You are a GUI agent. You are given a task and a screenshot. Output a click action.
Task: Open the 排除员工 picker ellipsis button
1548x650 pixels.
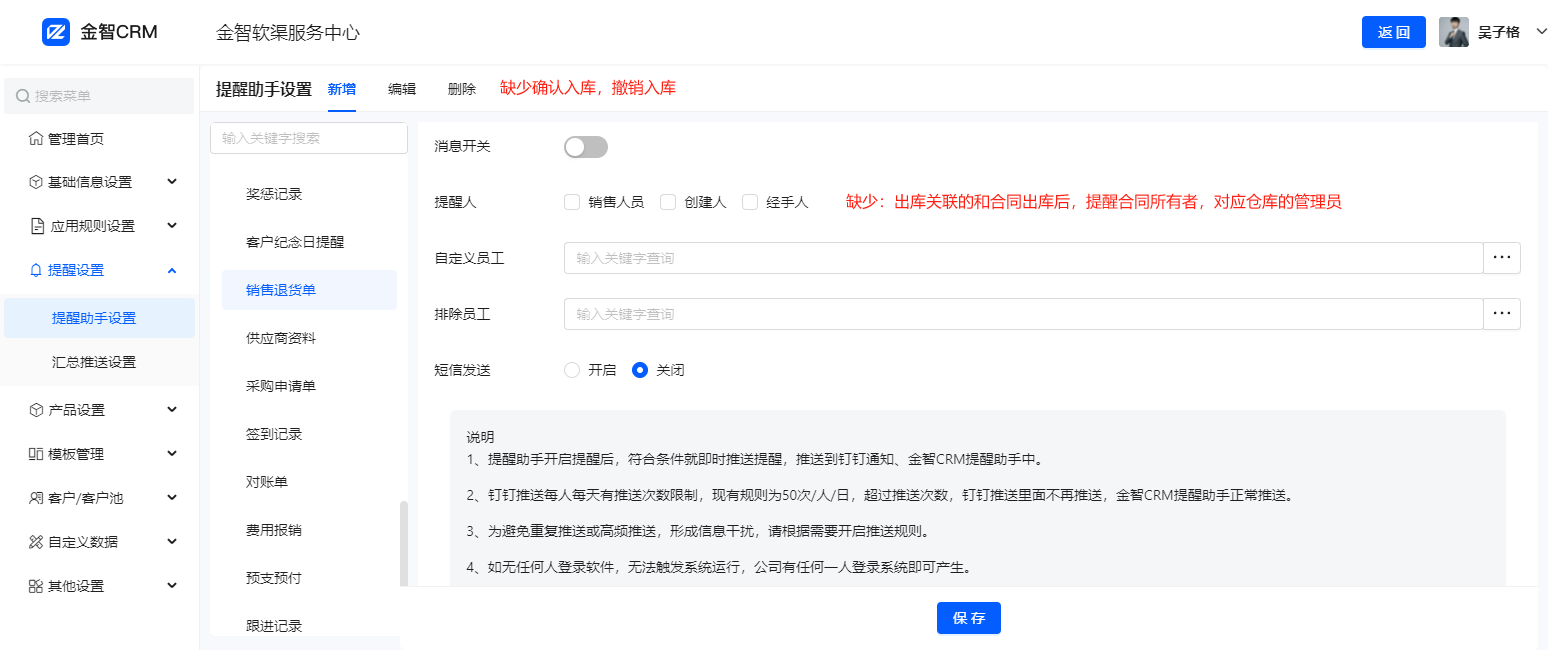coord(1501,314)
